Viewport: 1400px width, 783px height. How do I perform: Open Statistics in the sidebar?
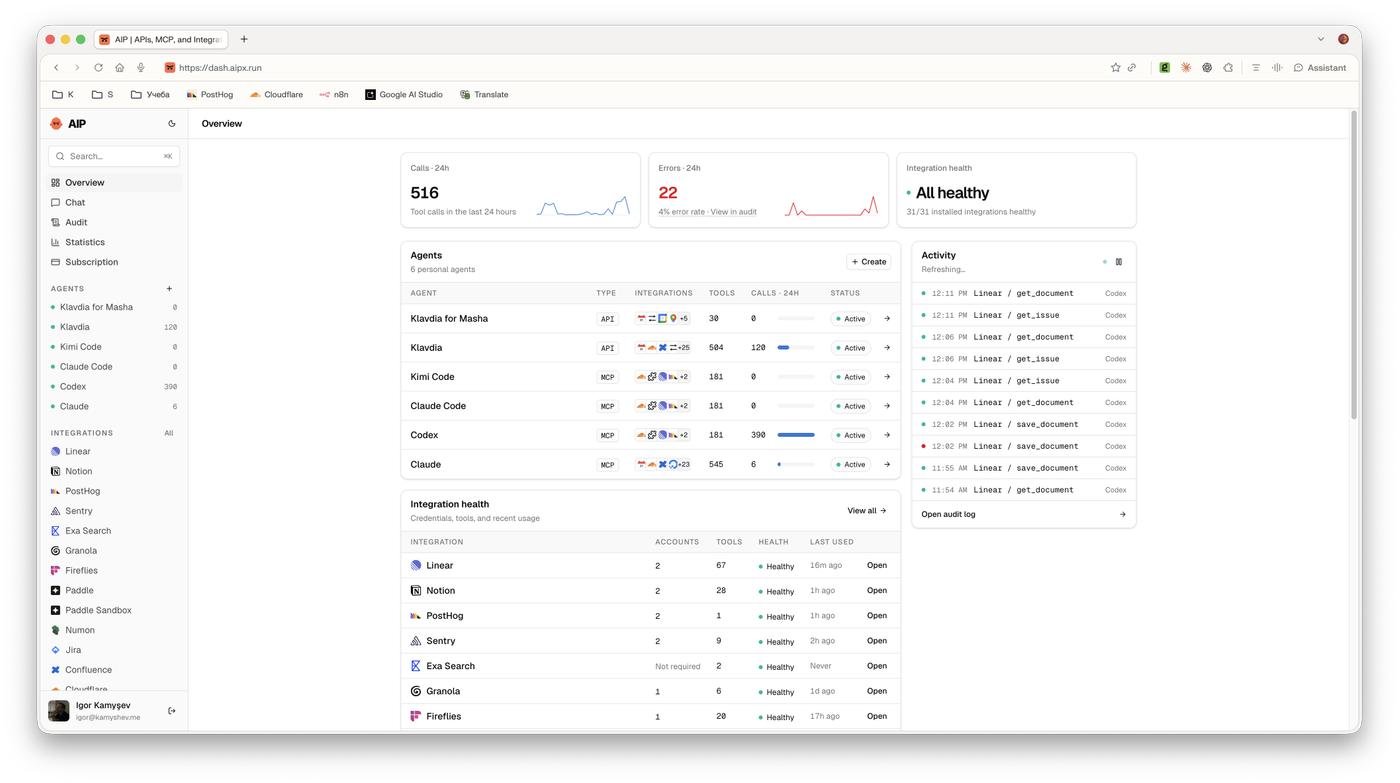[x=114, y=242]
